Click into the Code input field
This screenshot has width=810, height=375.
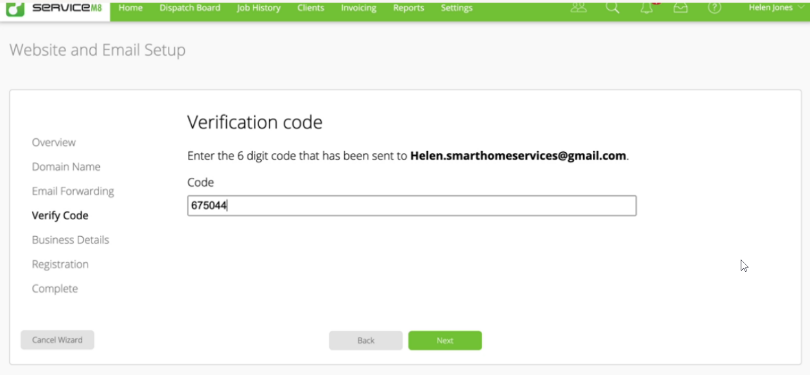[412, 206]
